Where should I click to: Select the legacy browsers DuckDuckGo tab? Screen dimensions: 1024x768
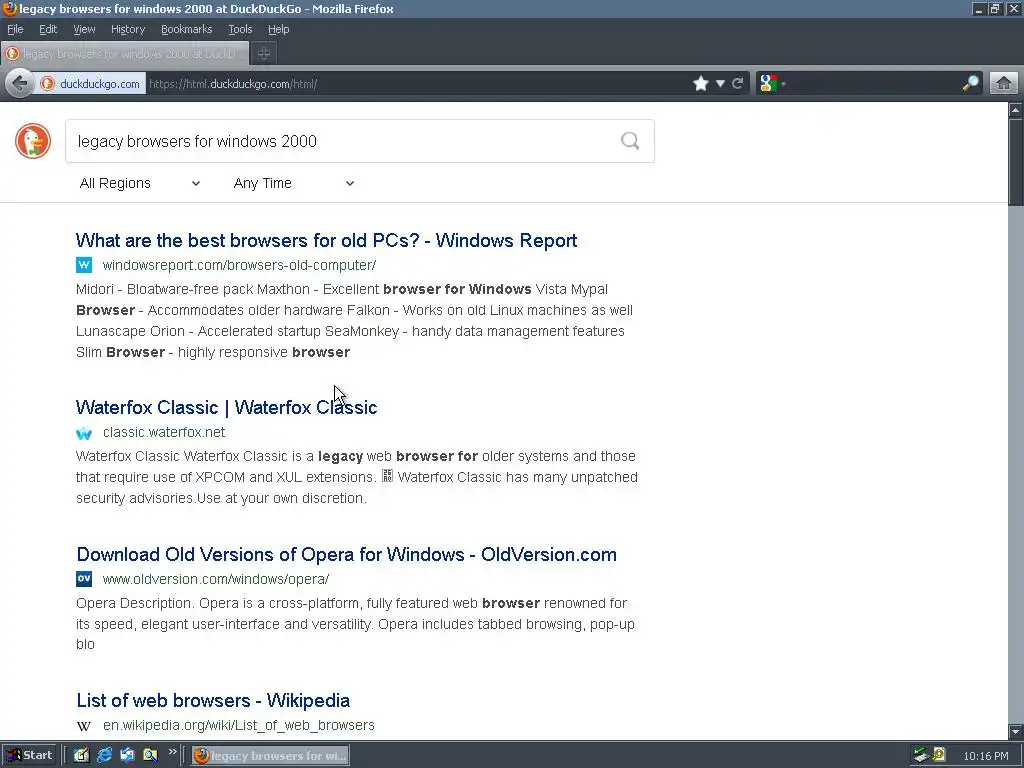[x=125, y=54]
